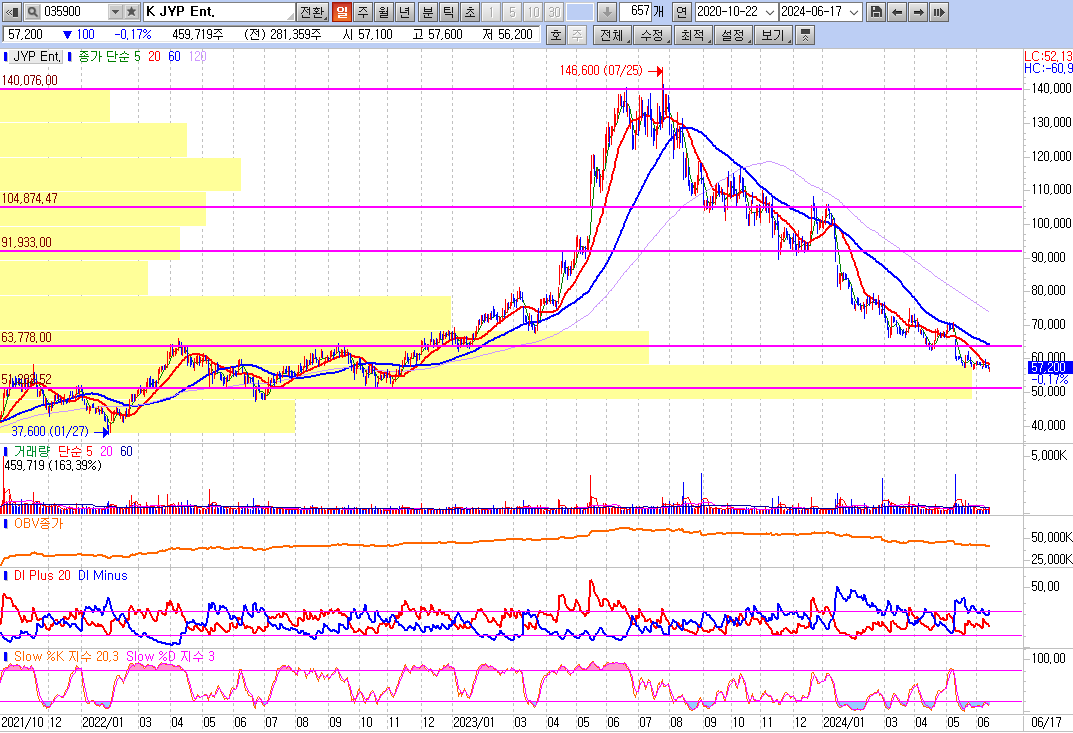Open stock search with the magnifier icon
The width and height of the screenshot is (1073, 733).
32,12
